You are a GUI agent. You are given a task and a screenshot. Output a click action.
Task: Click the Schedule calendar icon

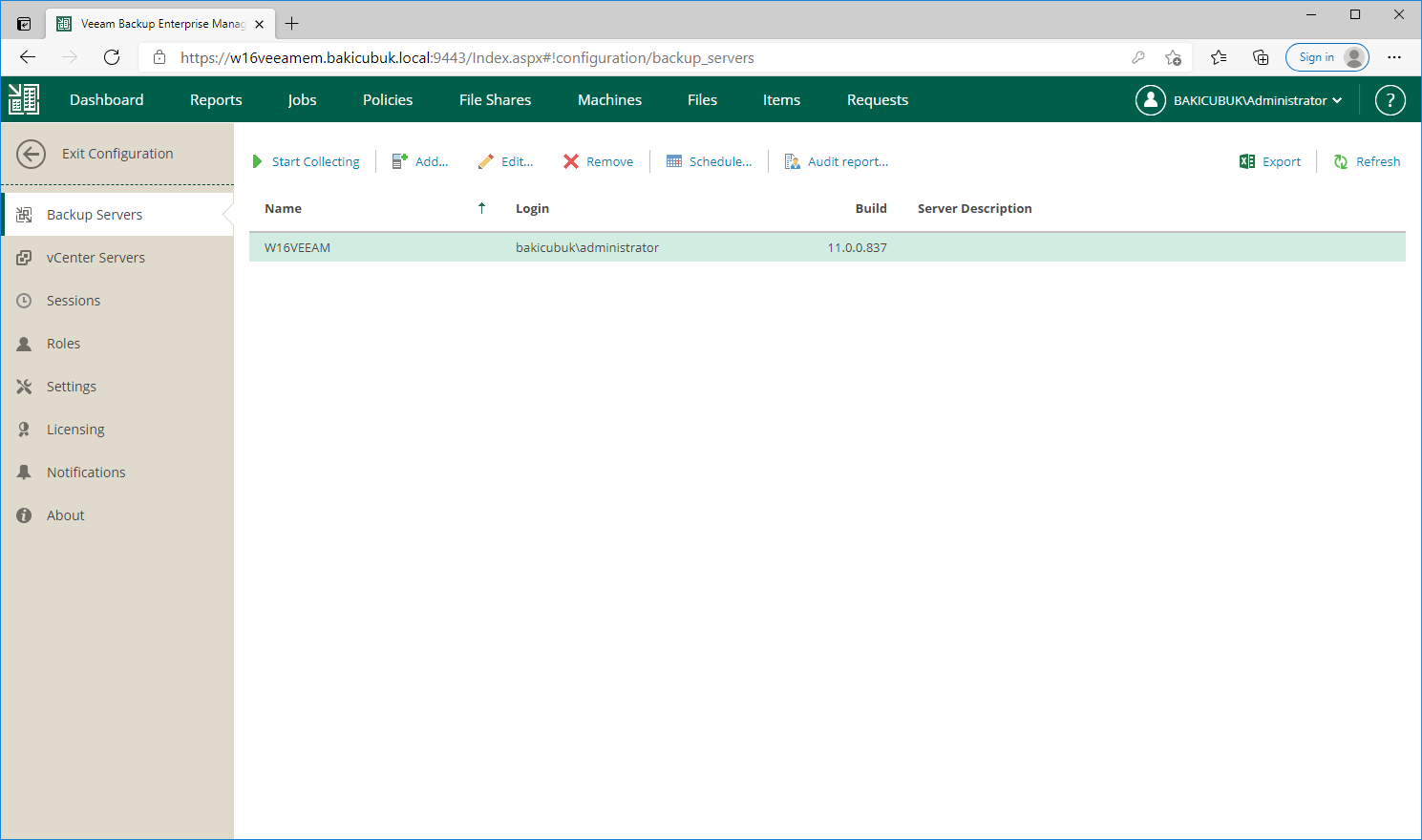point(674,161)
